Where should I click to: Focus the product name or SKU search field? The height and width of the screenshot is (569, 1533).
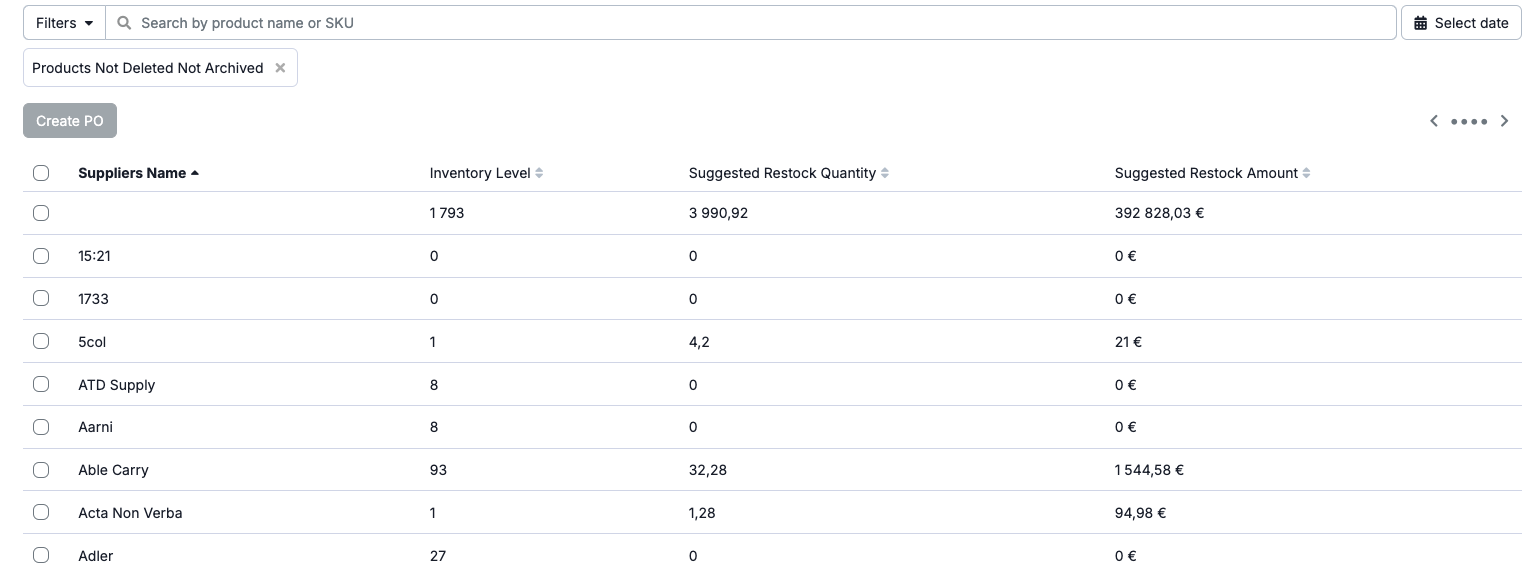pyautogui.click(x=750, y=23)
